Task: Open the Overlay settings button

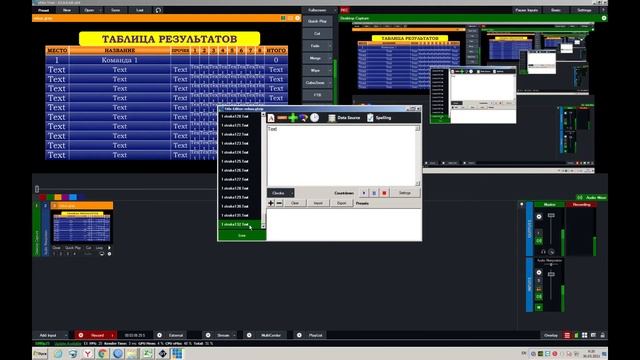Action: tap(551, 336)
